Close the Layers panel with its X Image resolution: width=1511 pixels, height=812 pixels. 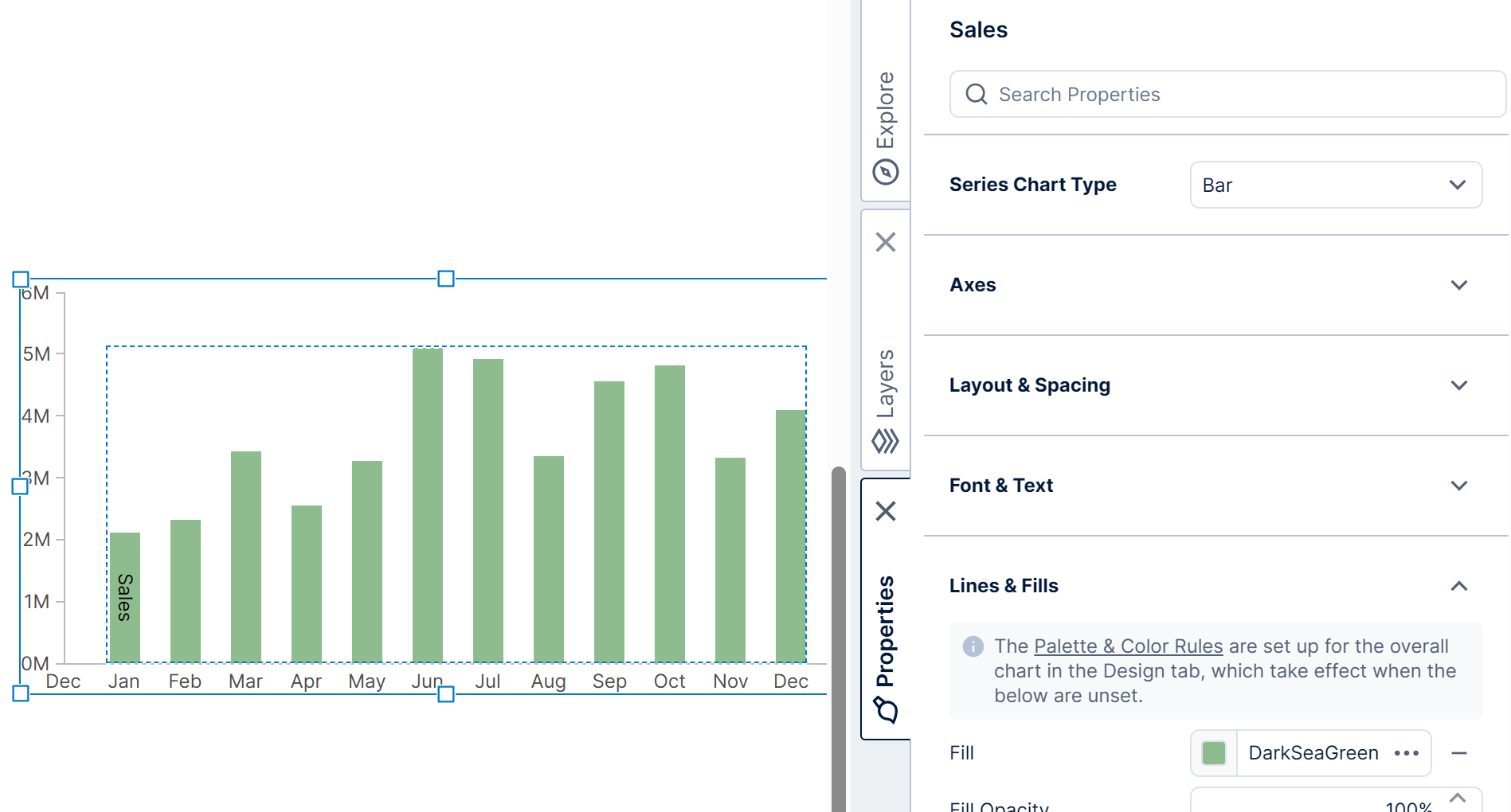884,242
